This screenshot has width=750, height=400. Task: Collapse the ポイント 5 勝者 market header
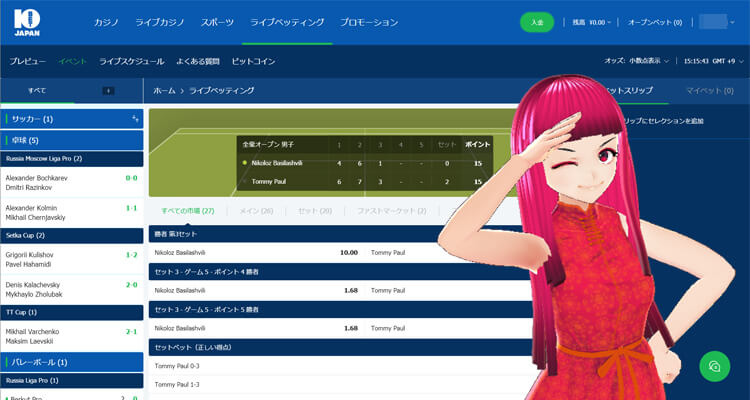340,309
